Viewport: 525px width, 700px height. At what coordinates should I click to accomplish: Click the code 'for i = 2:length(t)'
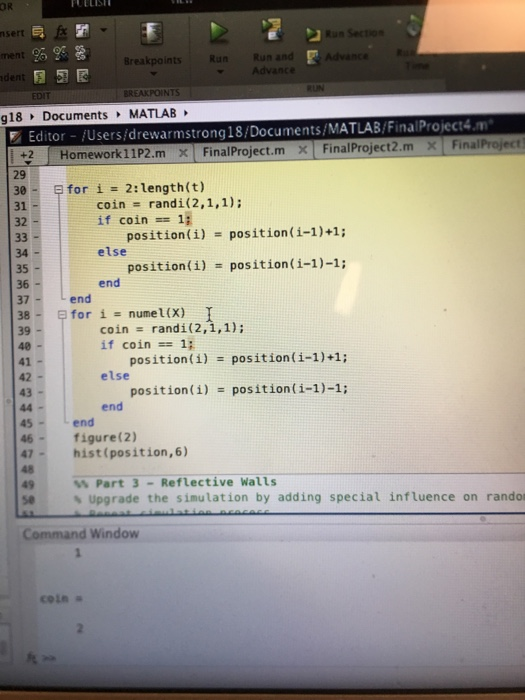tap(136, 188)
